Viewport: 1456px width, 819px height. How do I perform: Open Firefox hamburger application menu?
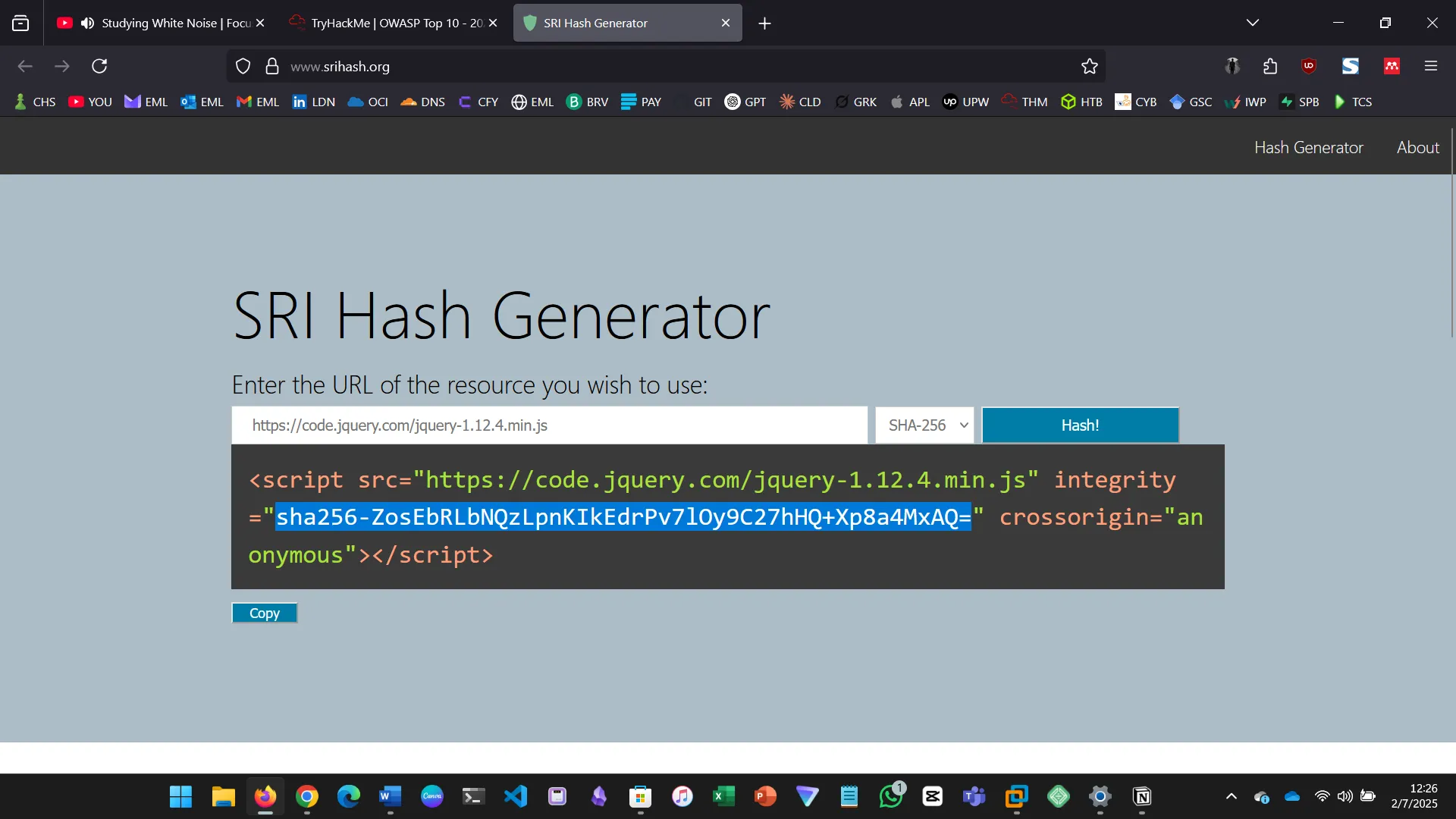[1431, 67]
